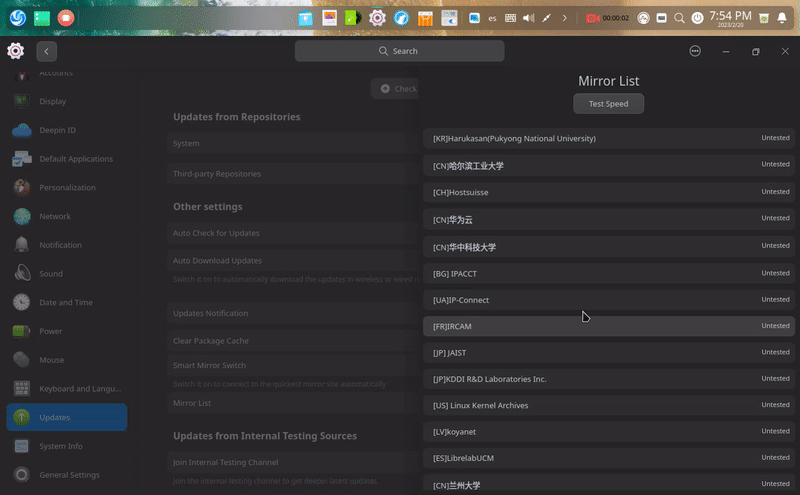Select the [US] Linux Kernel Archives mirror
This screenshot has height=495, width=800.
609,405
